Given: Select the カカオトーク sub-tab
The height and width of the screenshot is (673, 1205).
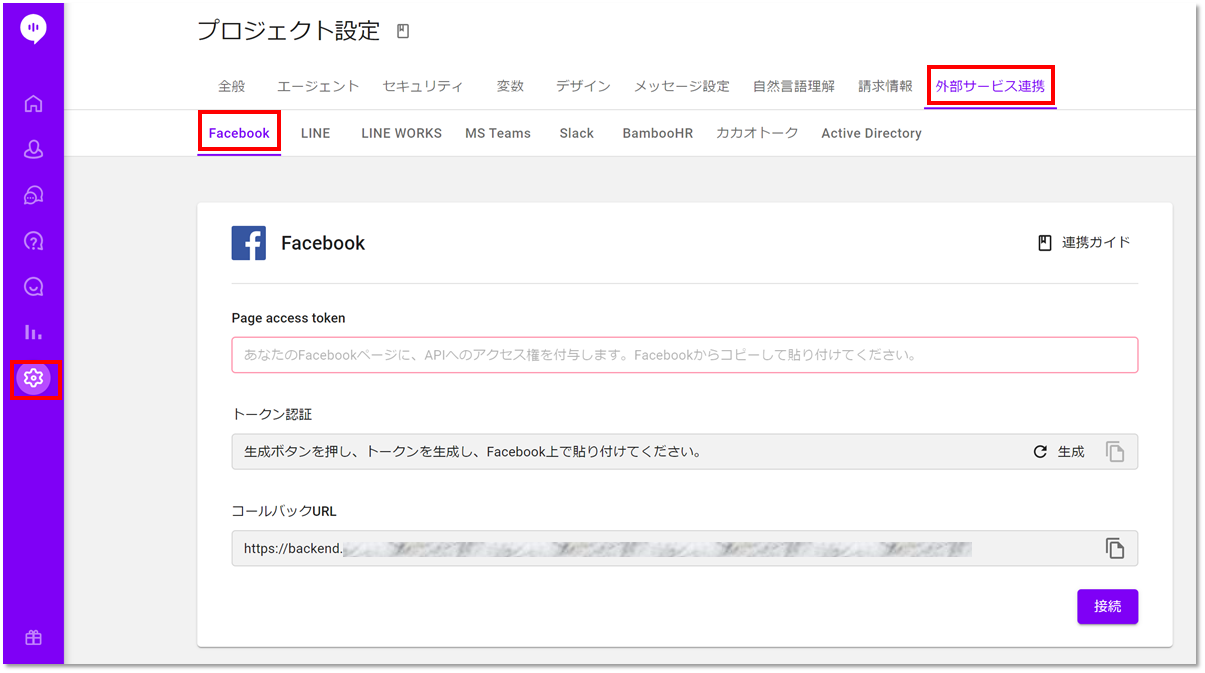Looking at the screenshot, I should tap(757, 133).
